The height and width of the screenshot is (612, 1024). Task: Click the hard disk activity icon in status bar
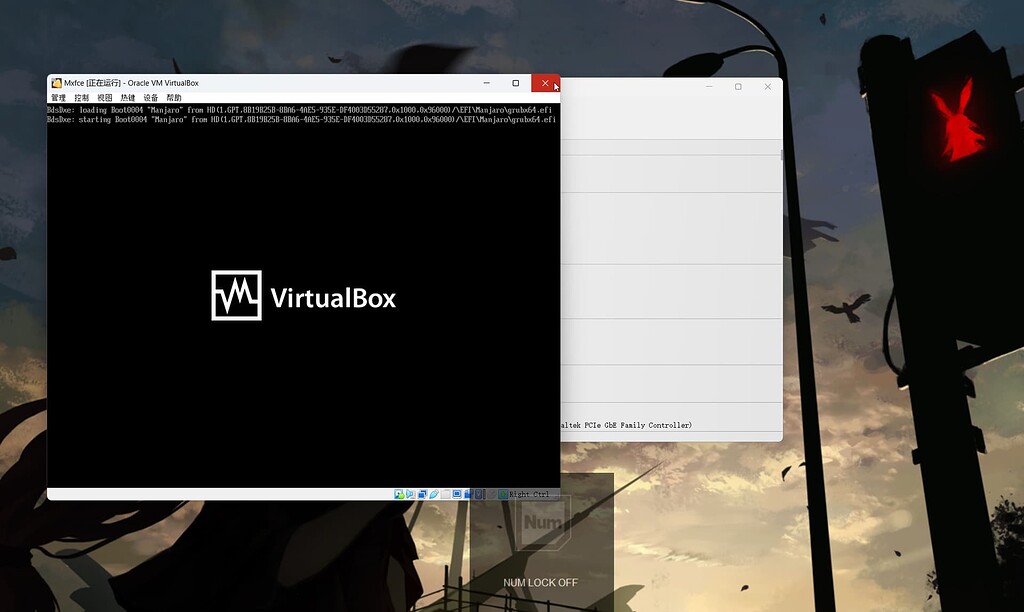coord(398,493)
